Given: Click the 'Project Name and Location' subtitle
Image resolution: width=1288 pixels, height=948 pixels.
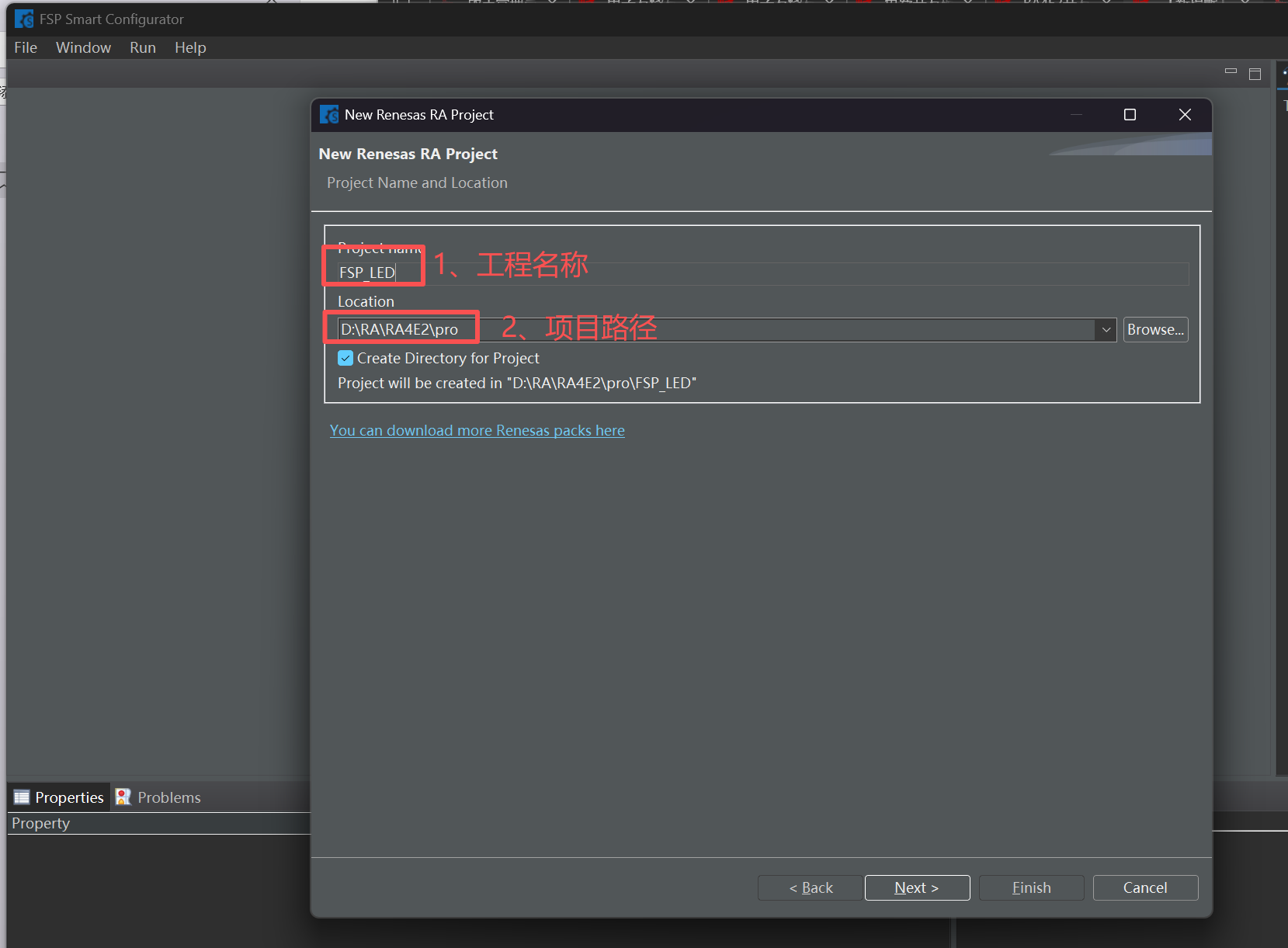Looking at the screenshot, I should (417, 182).
